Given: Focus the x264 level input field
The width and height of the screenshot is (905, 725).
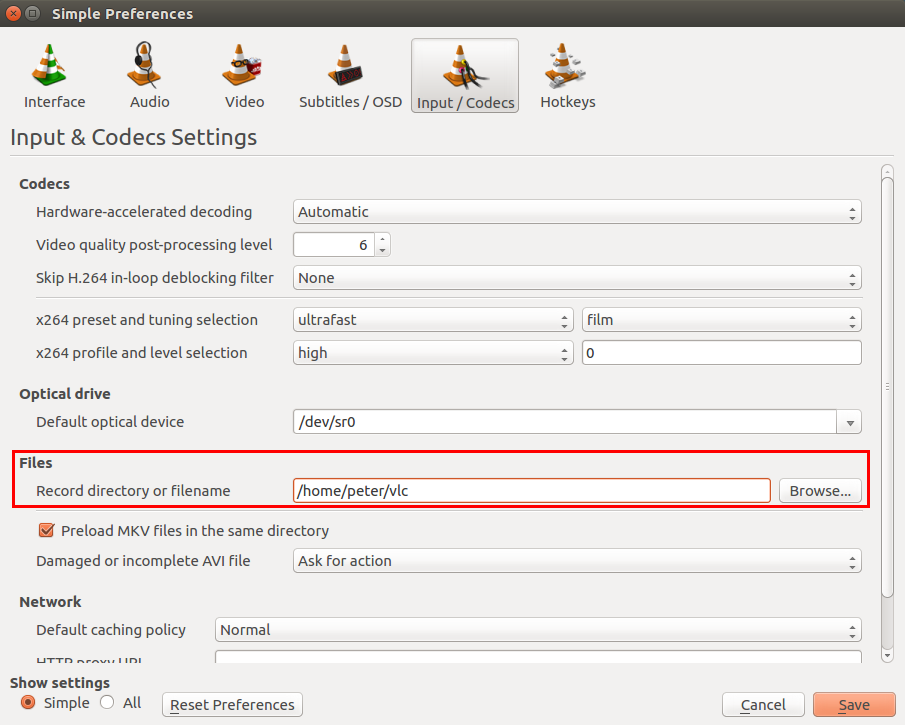Looking at the screenshot, I should [x=721, y=353].
